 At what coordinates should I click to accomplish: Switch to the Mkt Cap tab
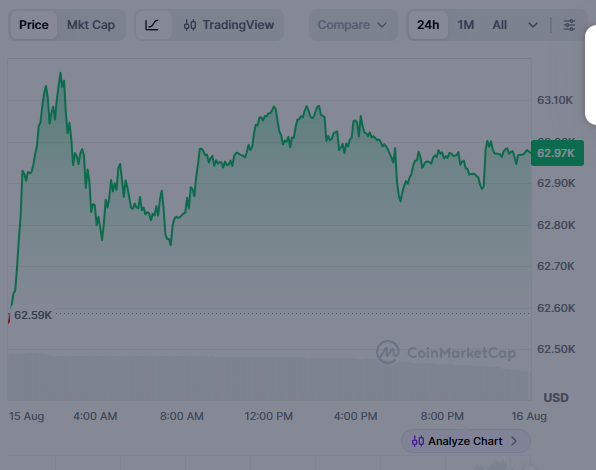pyautogui.click(x=91, y=25)
